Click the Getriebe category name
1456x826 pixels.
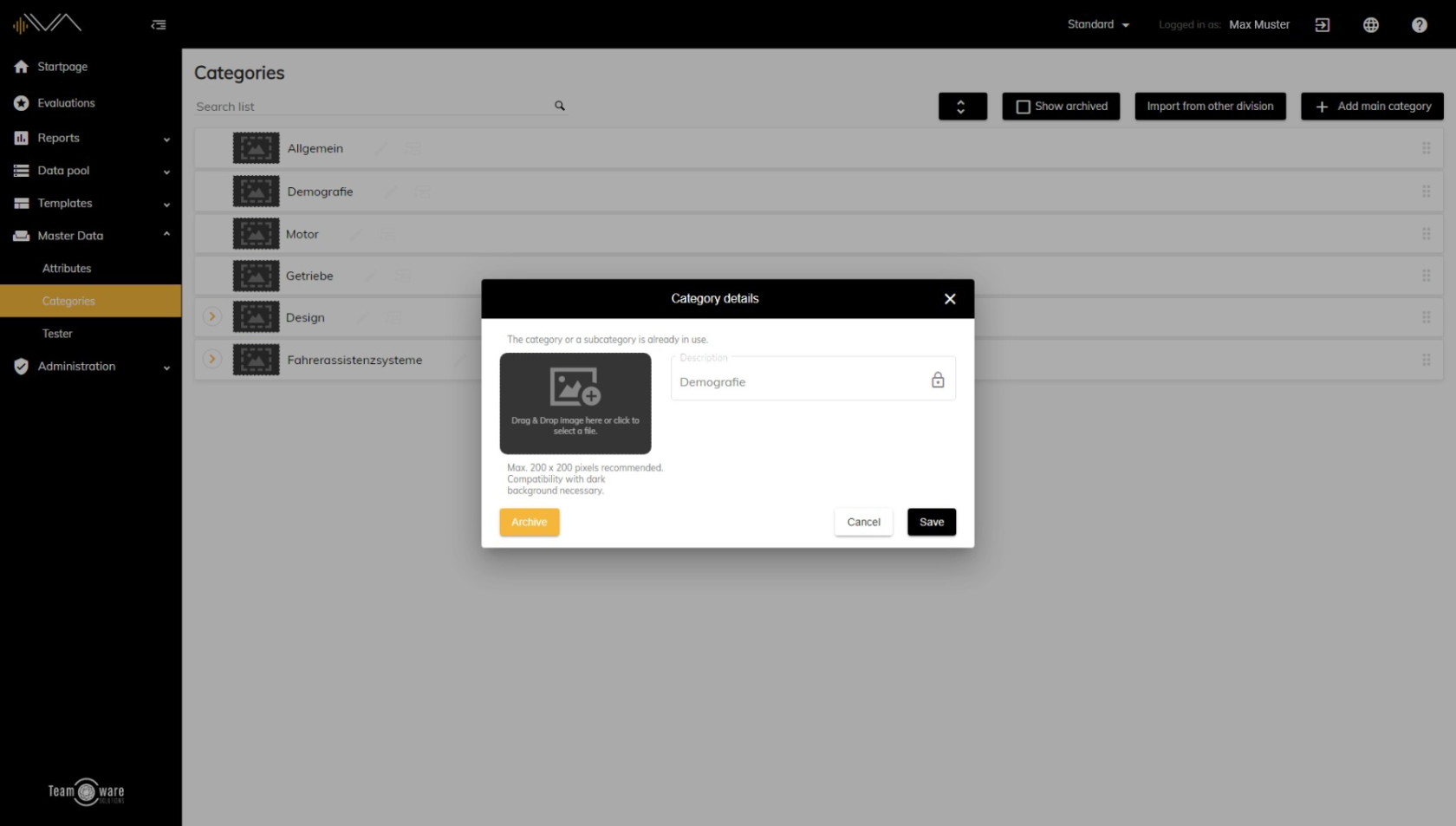coord(309,276)
